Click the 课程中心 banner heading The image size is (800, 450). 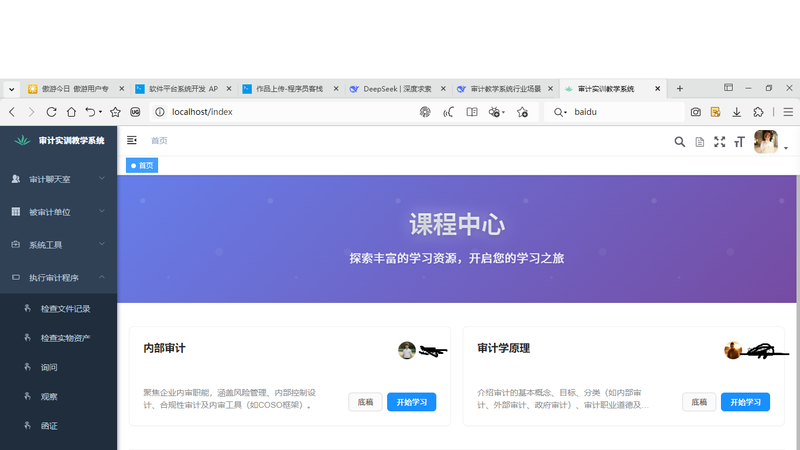pyautogui.click(x=457, y=224)
